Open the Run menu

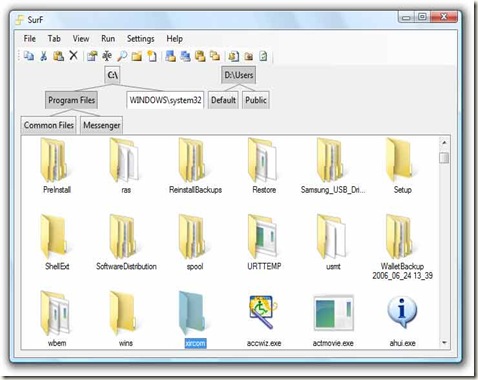coord(108,39)
